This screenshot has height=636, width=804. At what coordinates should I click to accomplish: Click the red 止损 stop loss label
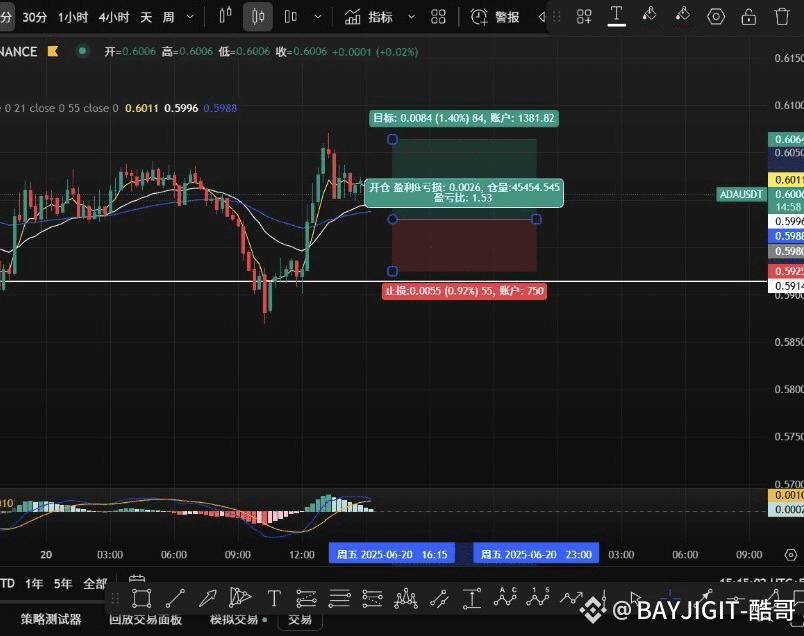(x=464, y=291)
